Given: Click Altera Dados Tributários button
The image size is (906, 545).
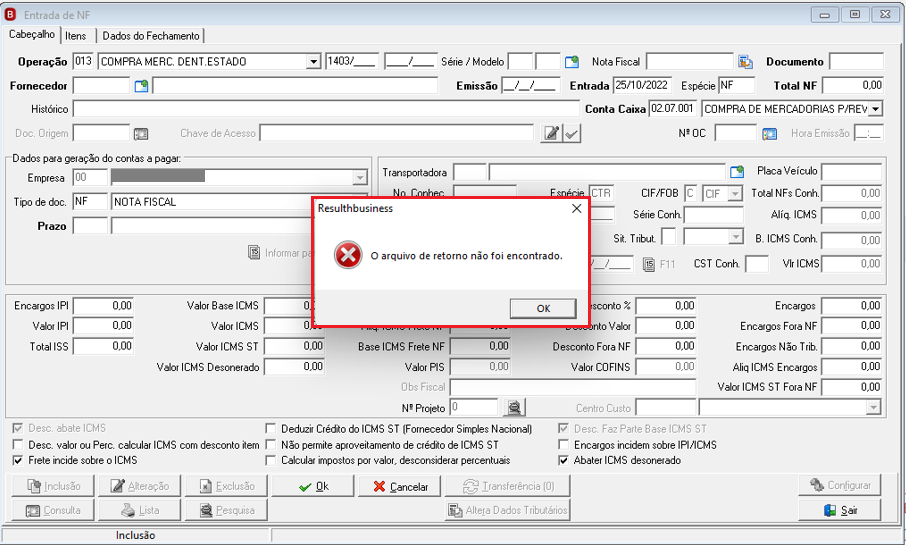Looking at the screenshot, I should tap(507, 510).
